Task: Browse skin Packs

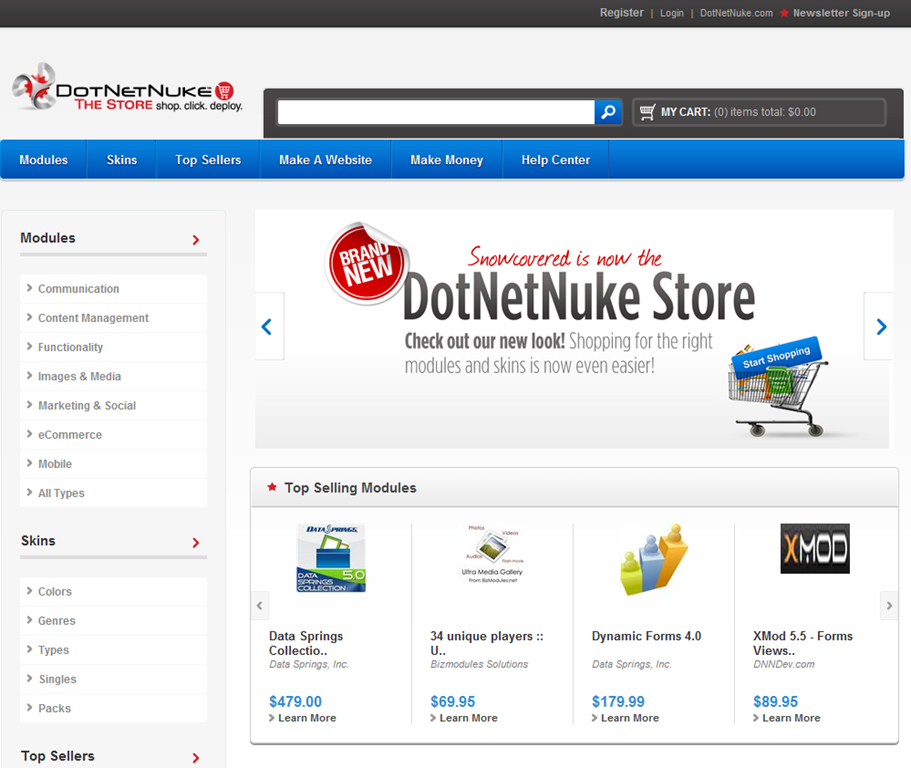Action: pos(113,708)
